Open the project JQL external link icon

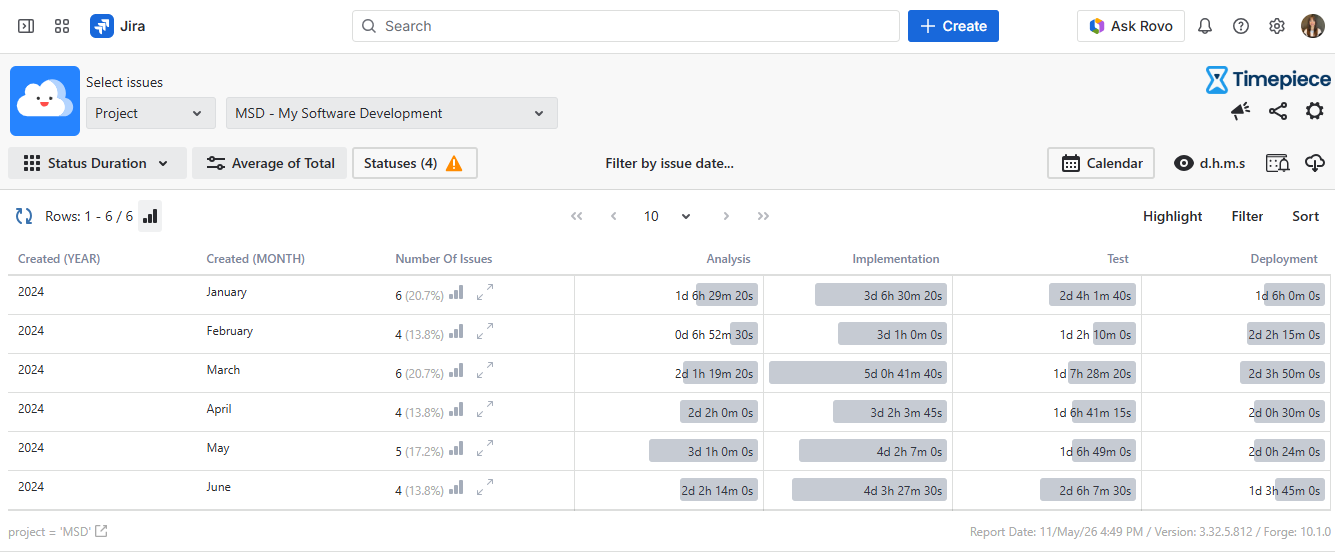pyautogui.click(x=101, y=532)
